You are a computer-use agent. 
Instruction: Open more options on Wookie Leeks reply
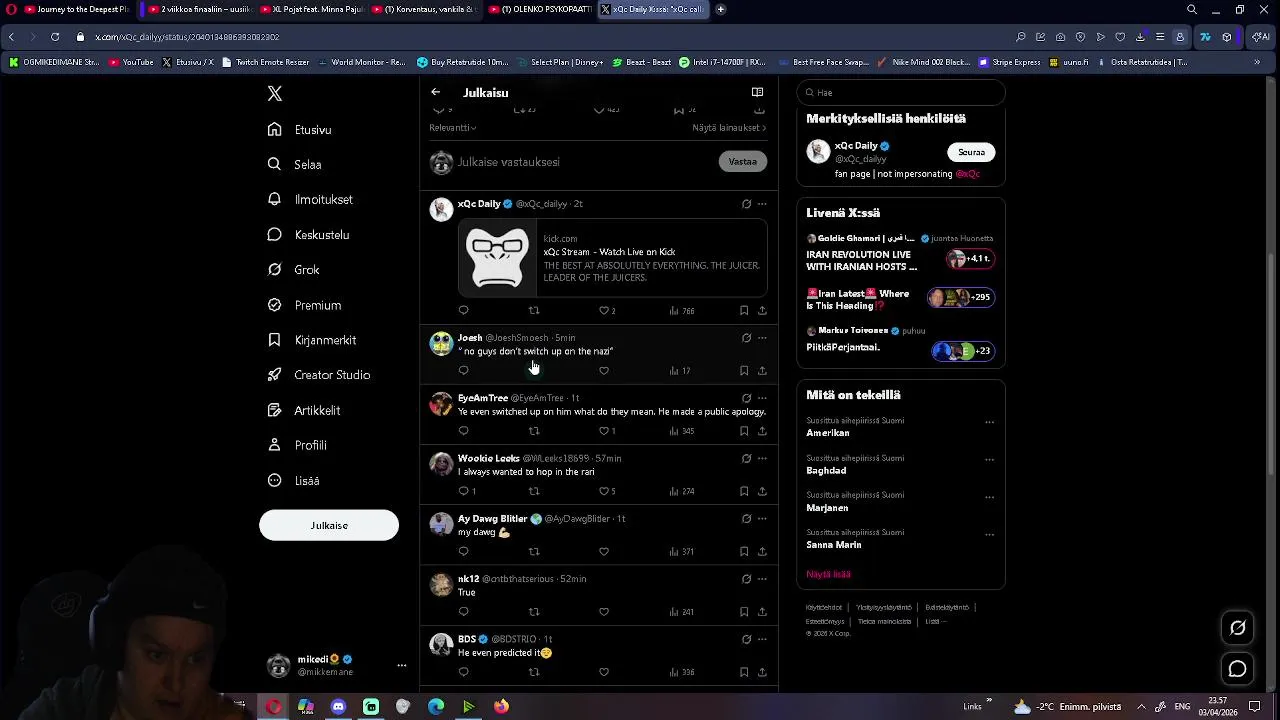[x=762, y=458]
